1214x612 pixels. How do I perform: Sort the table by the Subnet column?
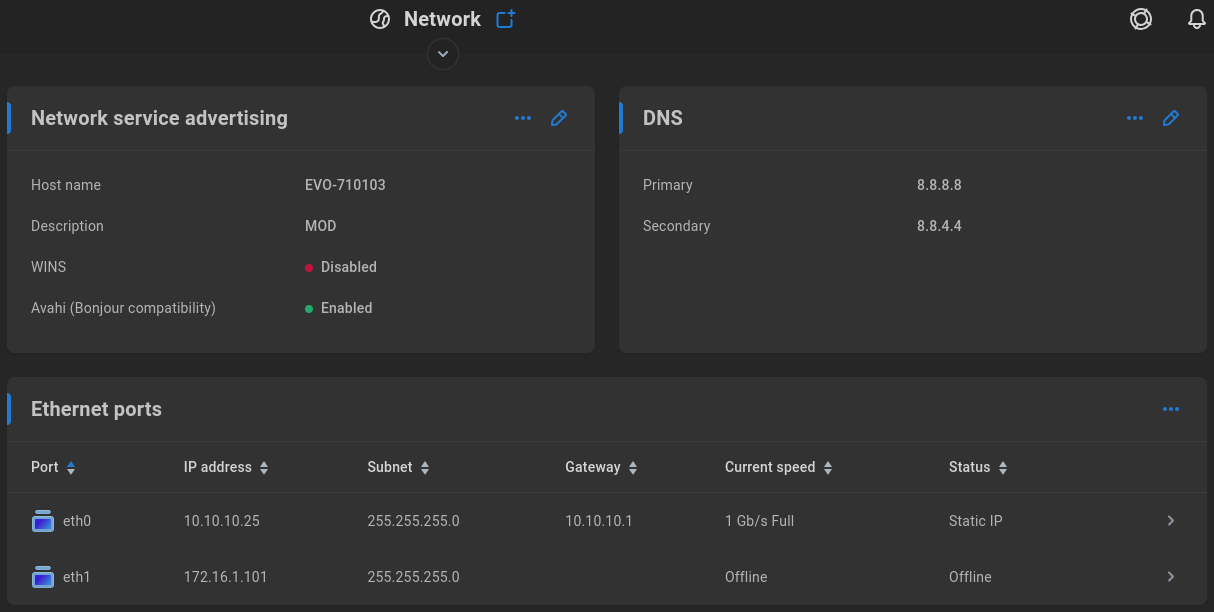tap(398, 467)
